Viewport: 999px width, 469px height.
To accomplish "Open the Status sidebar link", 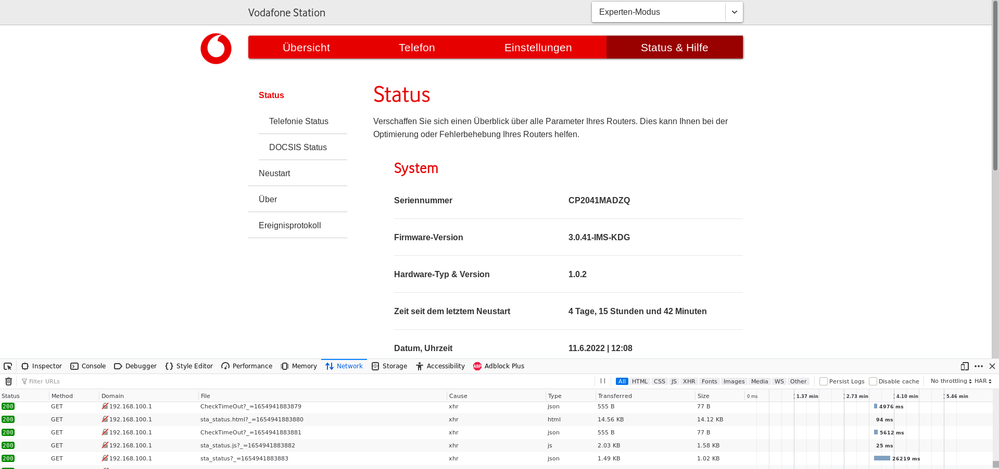I will pos(271,95).
